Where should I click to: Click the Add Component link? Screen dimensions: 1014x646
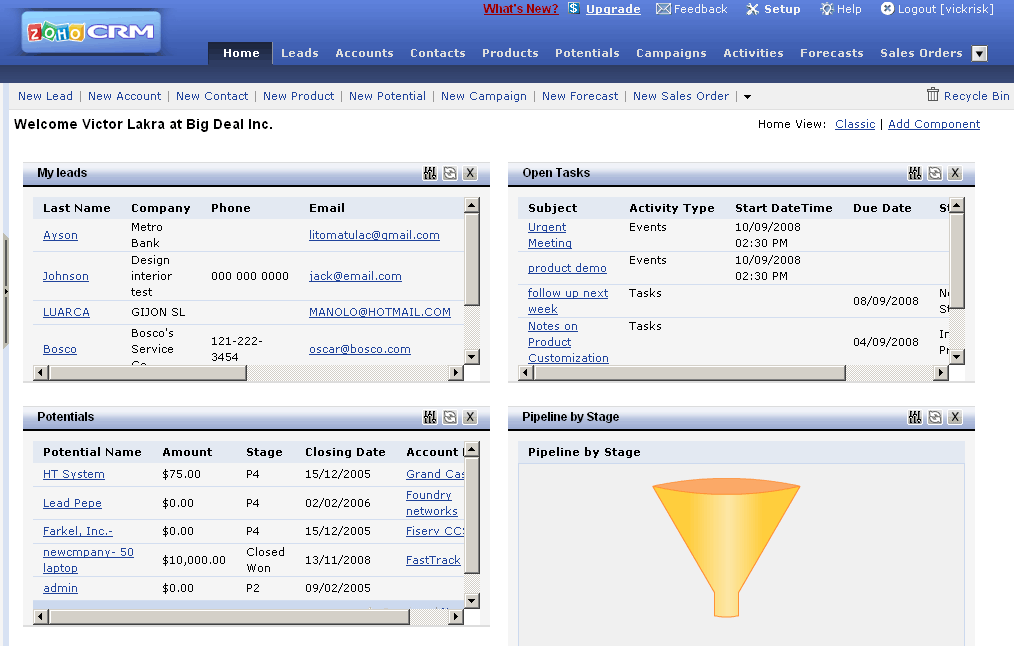[x=934, y=124]
